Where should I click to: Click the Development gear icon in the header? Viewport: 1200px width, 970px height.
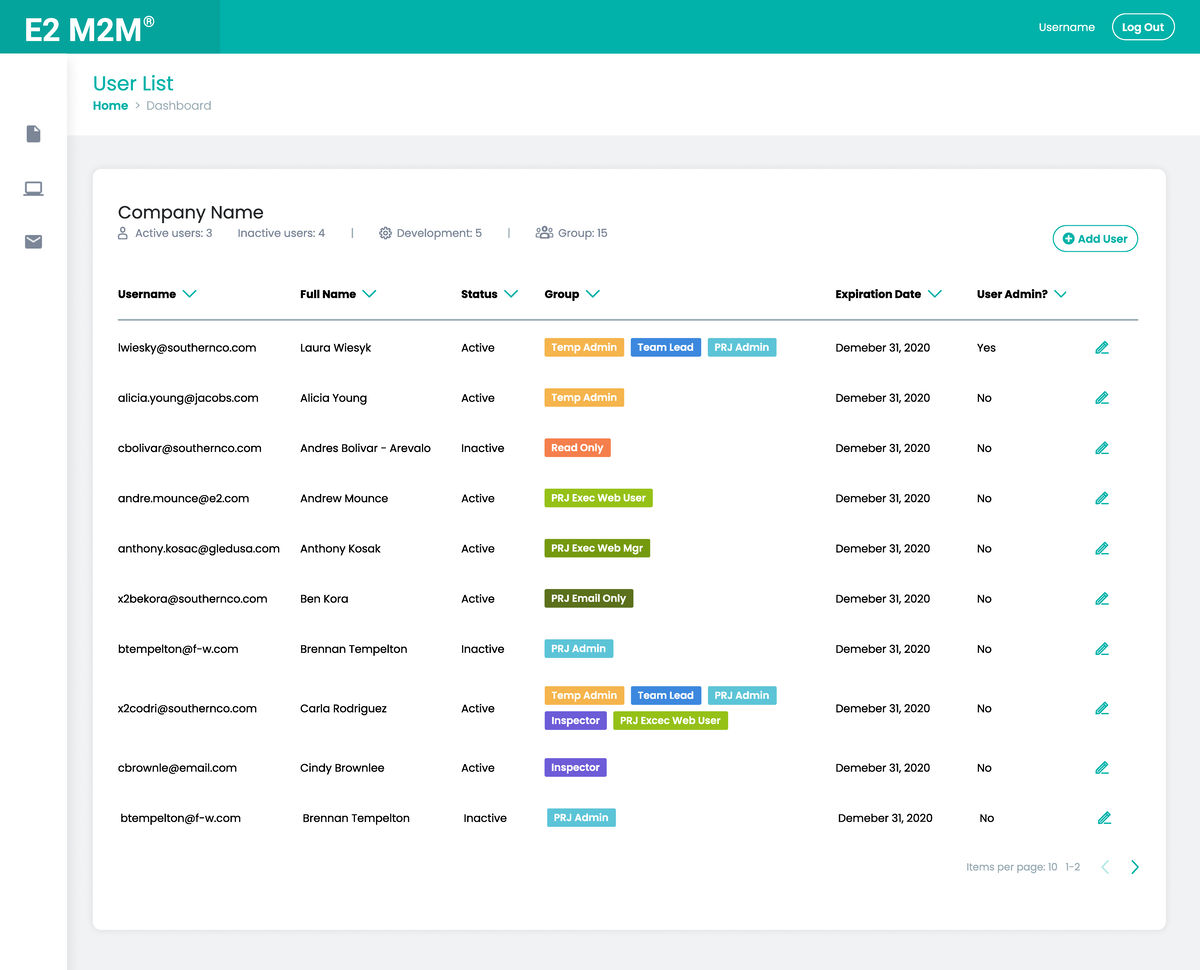click(x=385, y=232)
